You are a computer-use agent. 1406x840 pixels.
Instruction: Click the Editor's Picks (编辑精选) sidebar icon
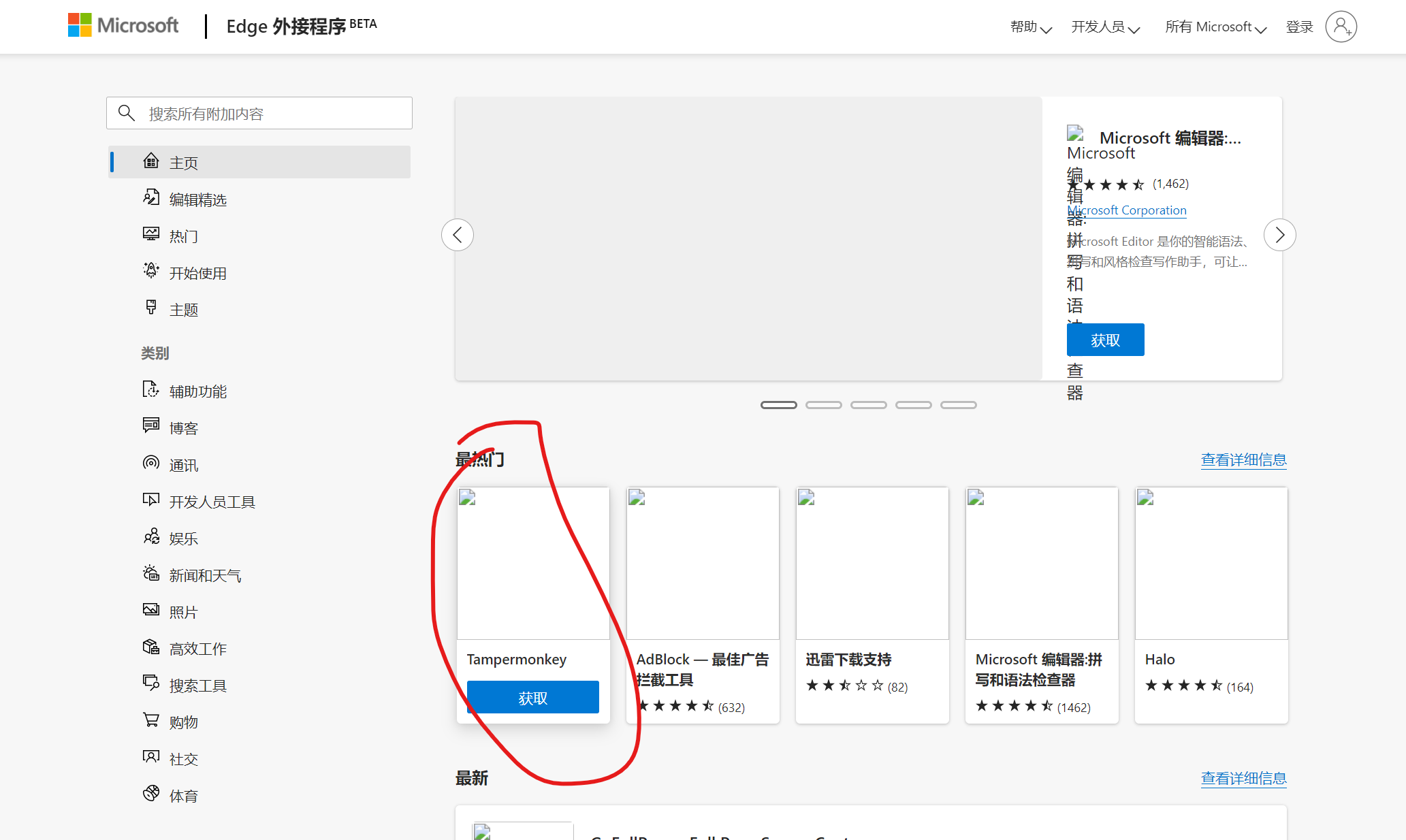point(151,198)
